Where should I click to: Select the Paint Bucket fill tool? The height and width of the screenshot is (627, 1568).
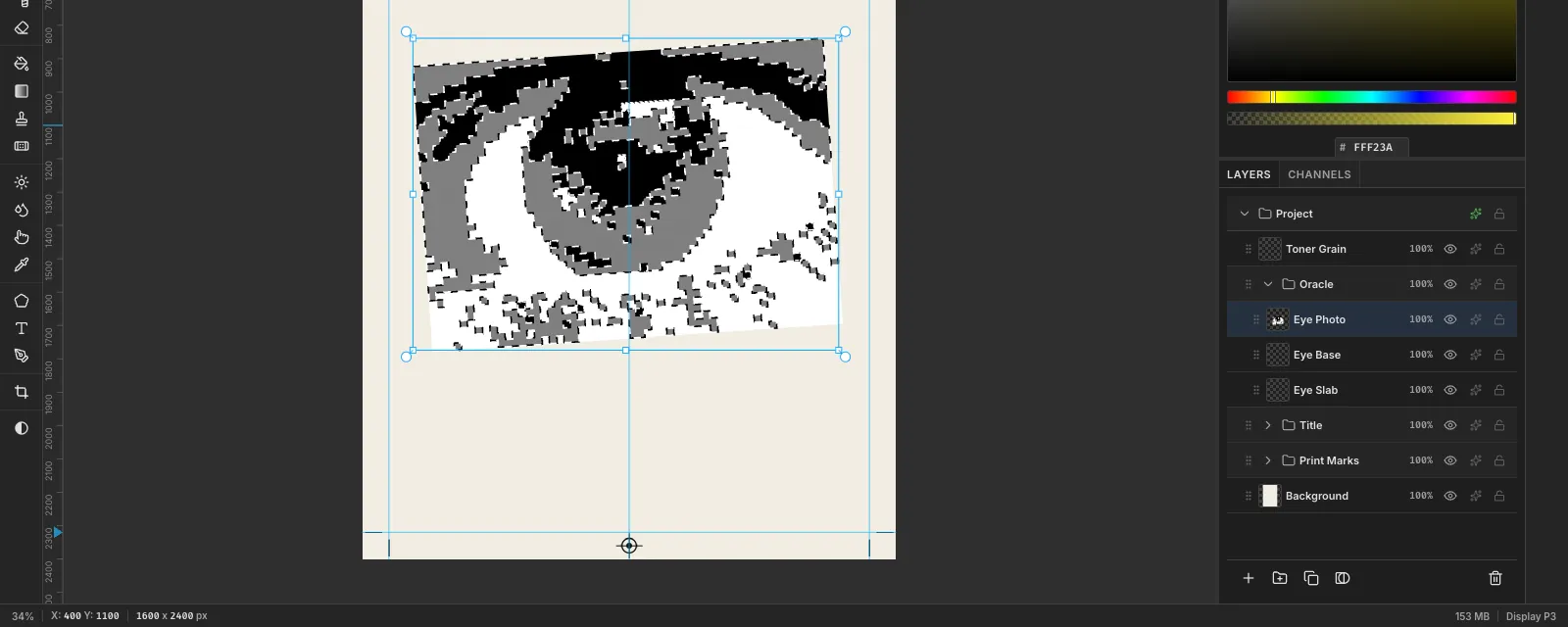[22, 64]
